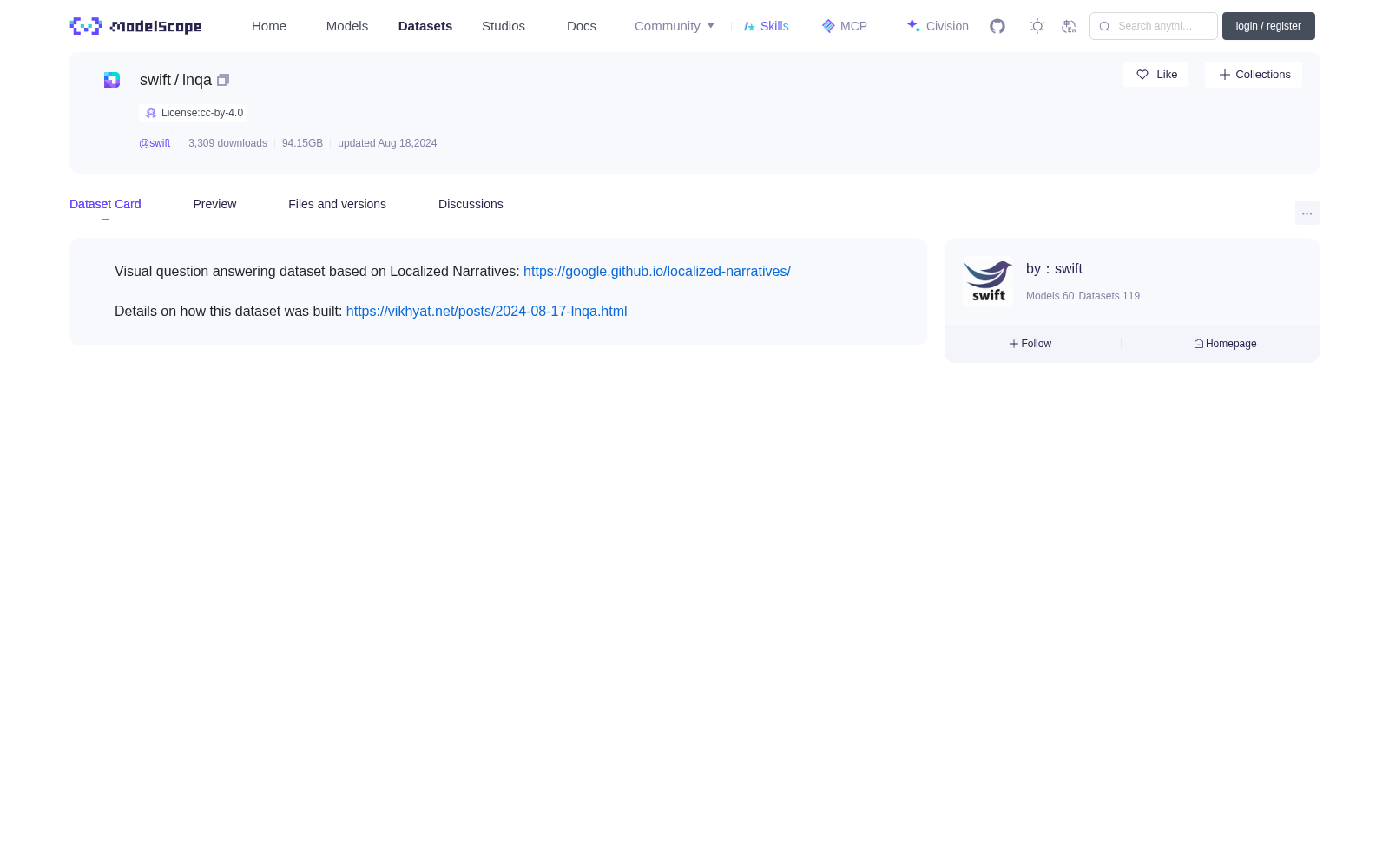Open the localized-narratives GitHub link
The height and width of the screenshot is (868, 1389).
pyautogui.click(x=657, y=272)
